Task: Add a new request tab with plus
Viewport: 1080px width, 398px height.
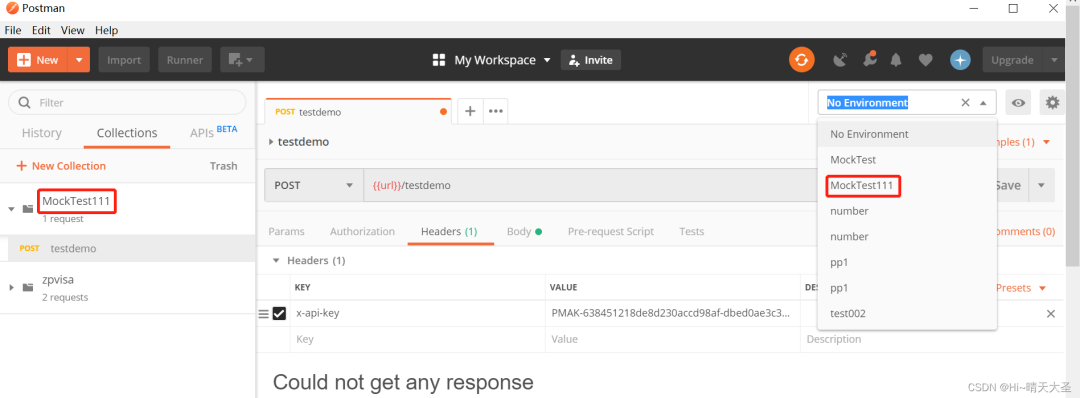Action: coord(470,111)
